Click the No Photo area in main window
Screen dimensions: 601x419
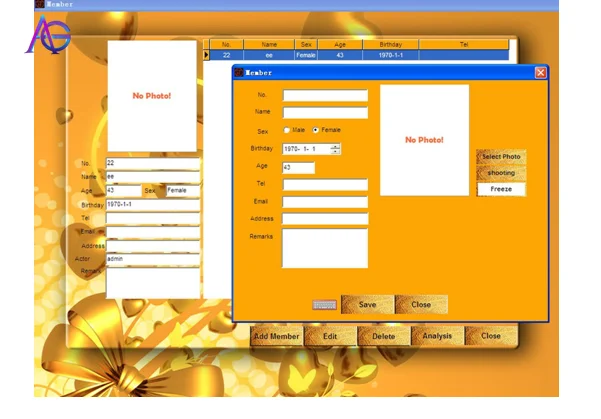coord(152,96)
